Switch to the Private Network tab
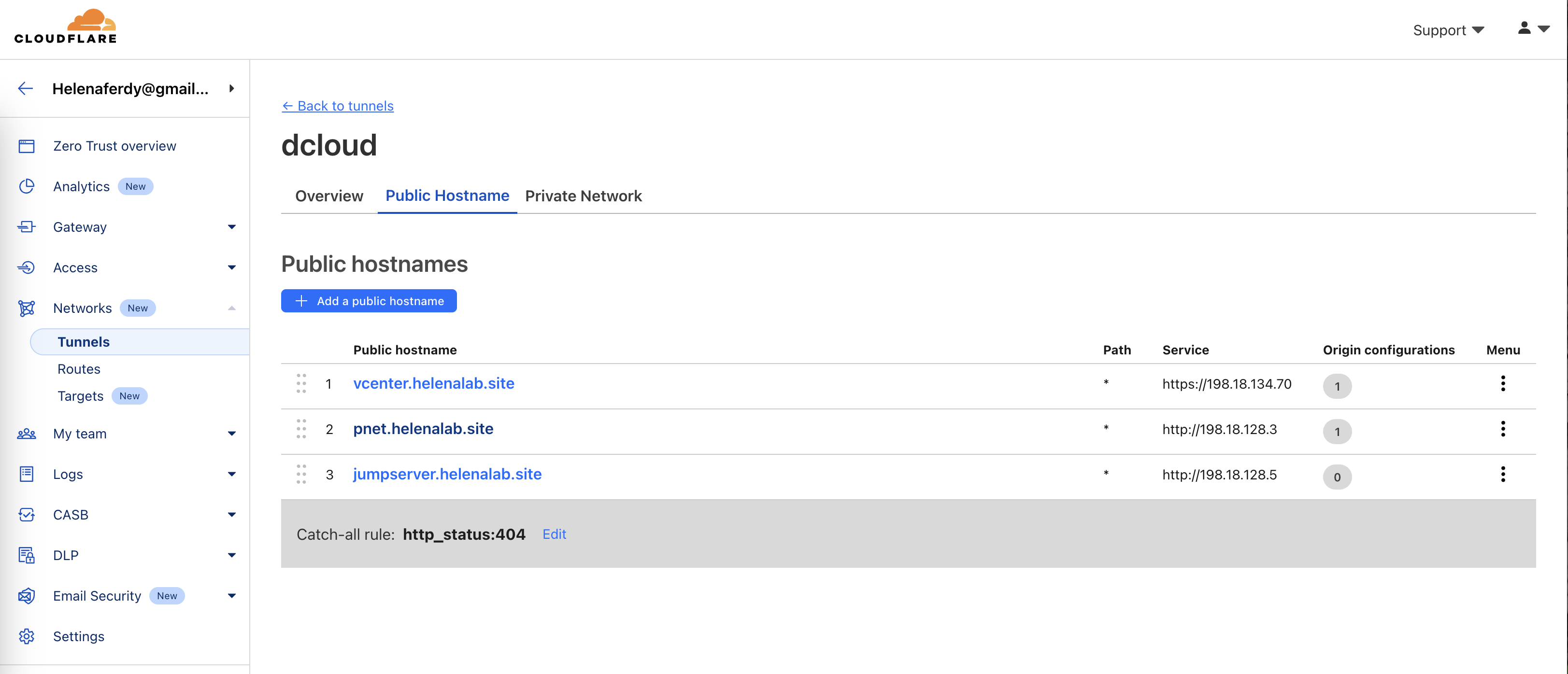Screen dimensions: 1568x674 pyautogui.click(x=583, y=196)
